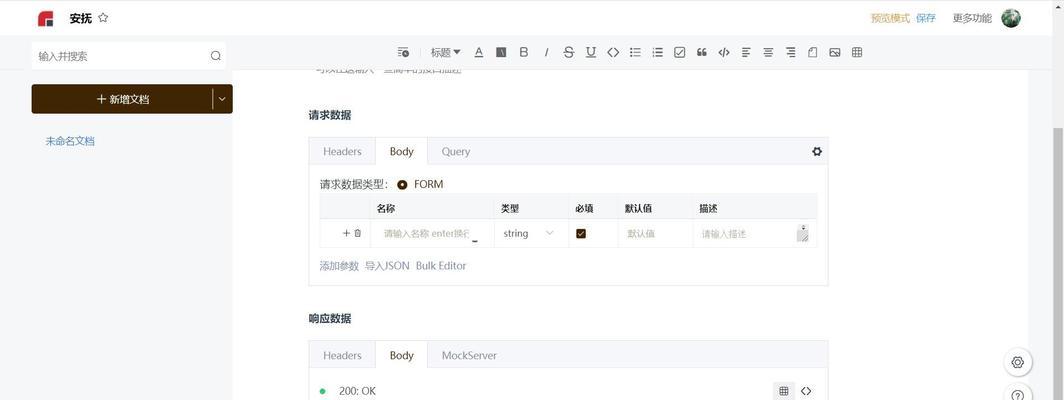Insert a task checklist
The height and width of the screenshot is (400, 1064).
(x=679, y=52)
